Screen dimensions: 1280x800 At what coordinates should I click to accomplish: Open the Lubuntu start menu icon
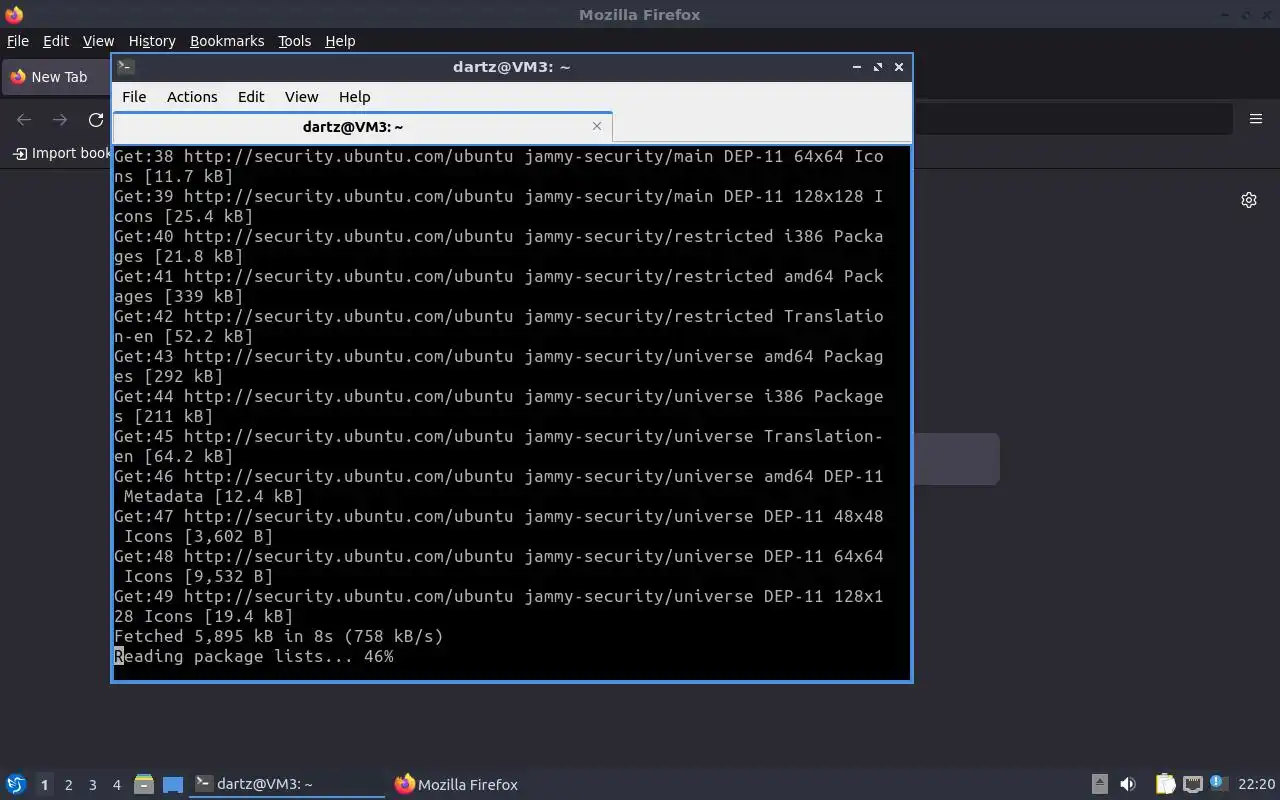(16, 784)
